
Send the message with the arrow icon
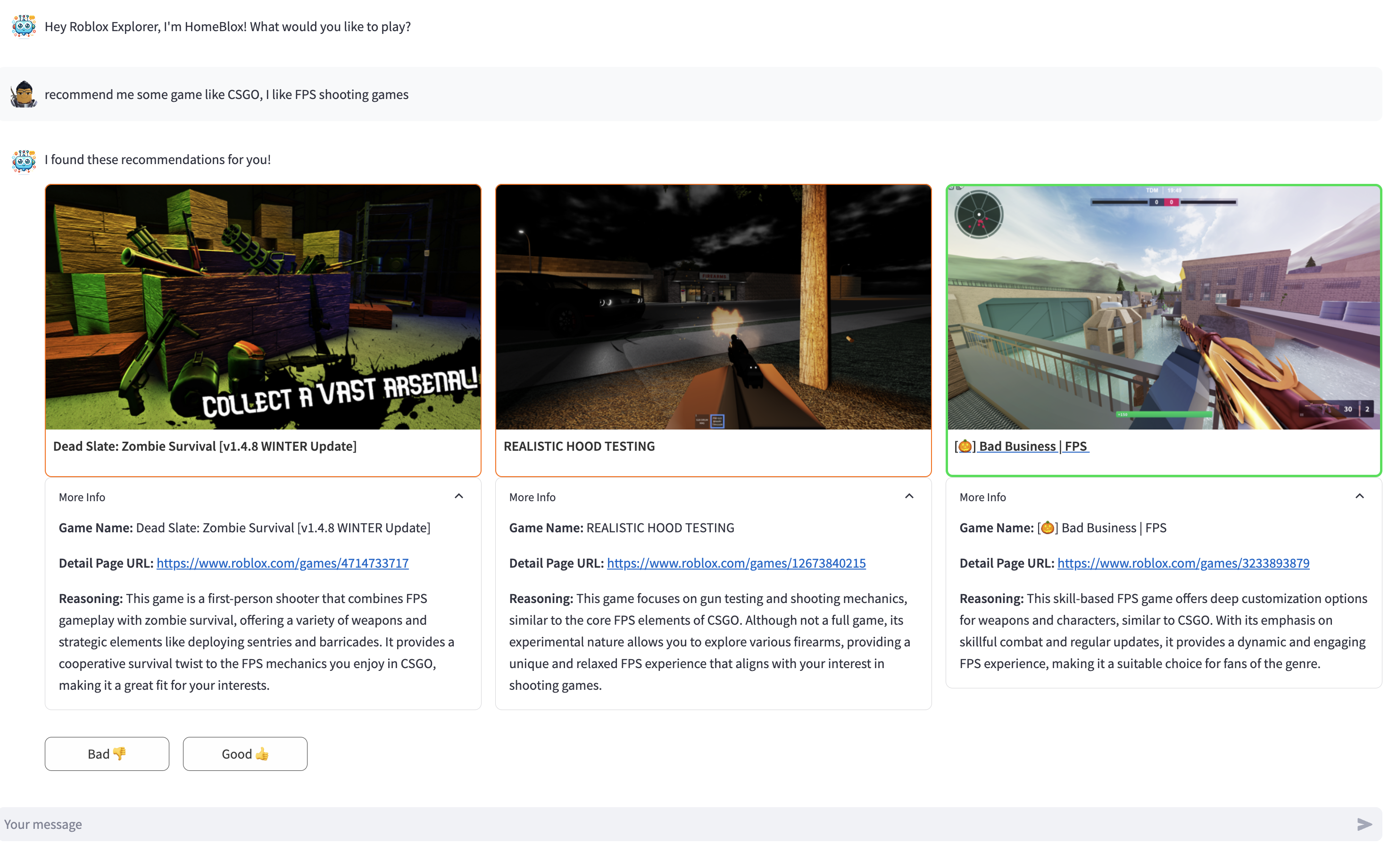click(x=1364, y=824)
